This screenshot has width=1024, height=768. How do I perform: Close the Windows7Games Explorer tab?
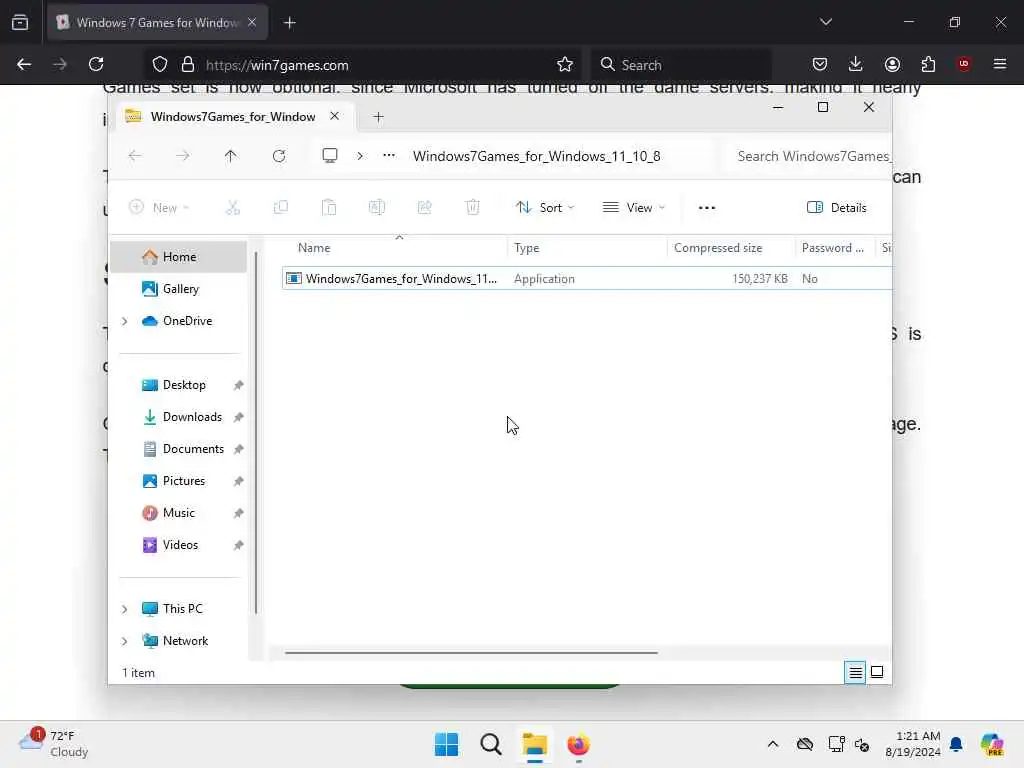[x=334, y=116]
